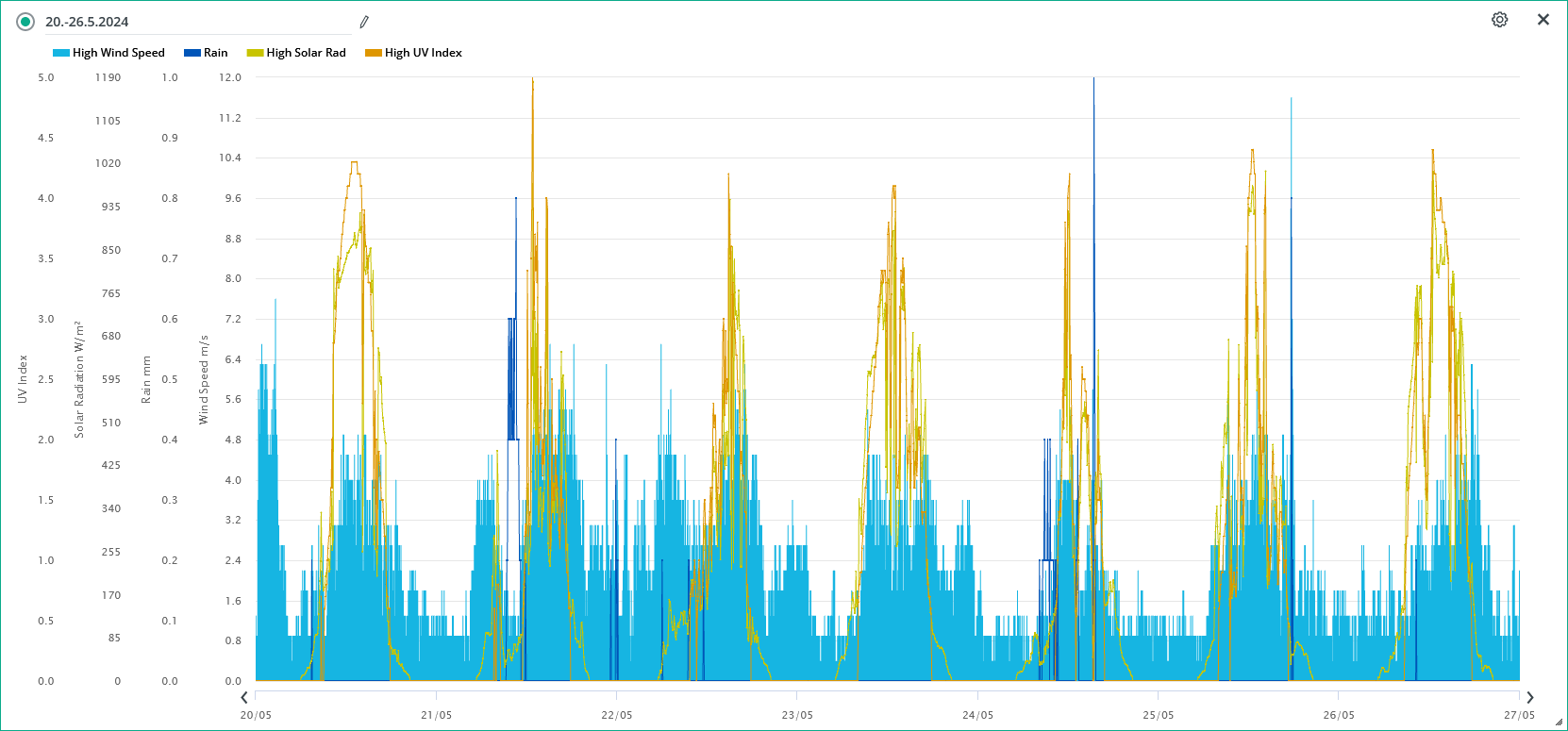Click the green circle indicator before the title

[x=25, y=22]
